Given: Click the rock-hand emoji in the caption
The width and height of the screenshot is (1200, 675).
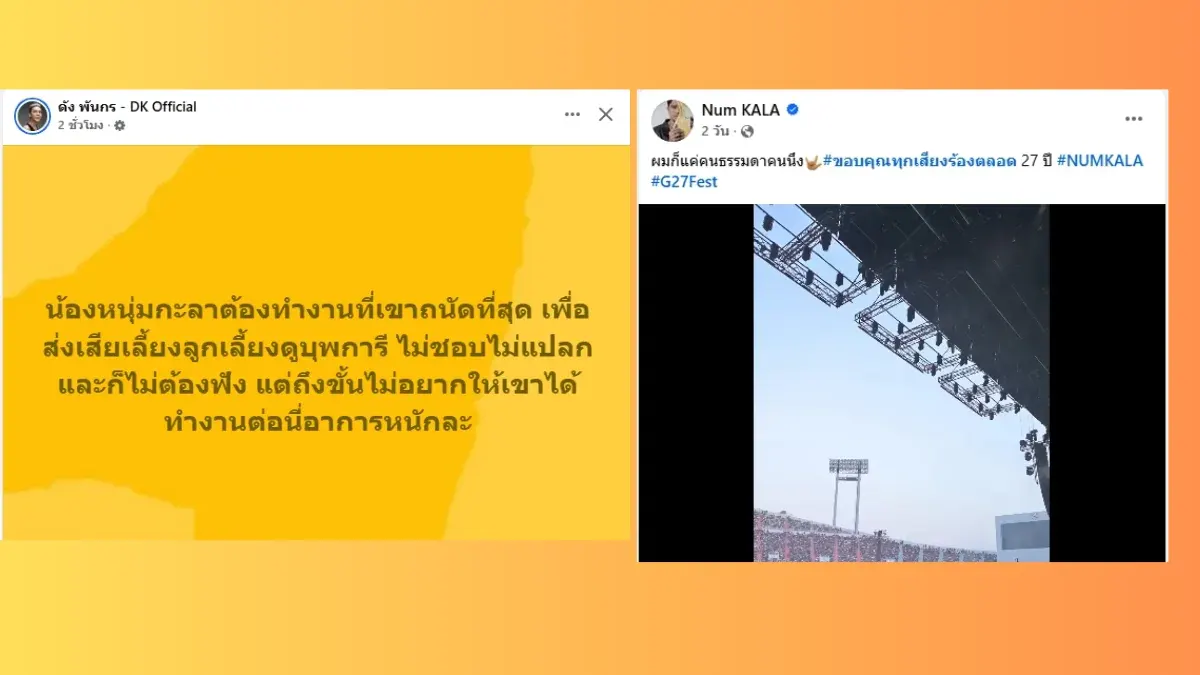Looking at the screenshot, I should point(814,161).
